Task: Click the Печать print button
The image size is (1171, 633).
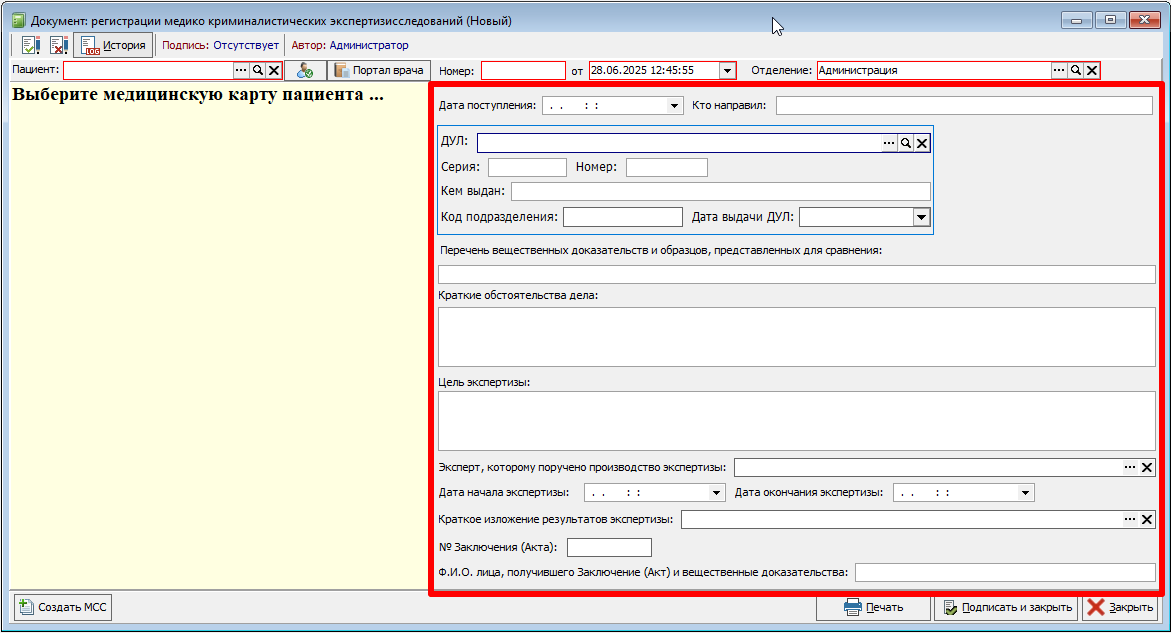Action: click(874, 608)
